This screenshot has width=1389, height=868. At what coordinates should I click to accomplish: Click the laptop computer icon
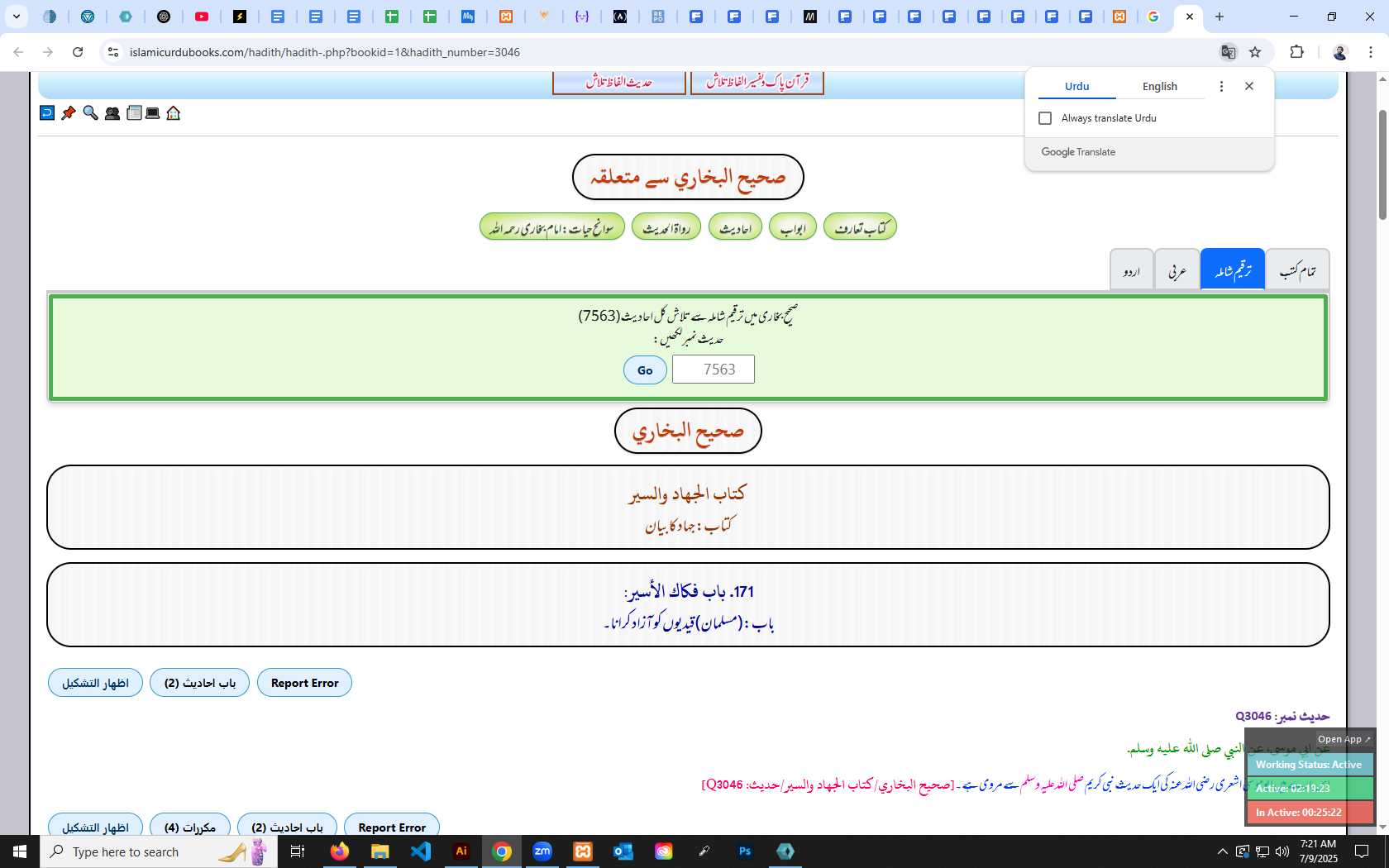point(153,113)
